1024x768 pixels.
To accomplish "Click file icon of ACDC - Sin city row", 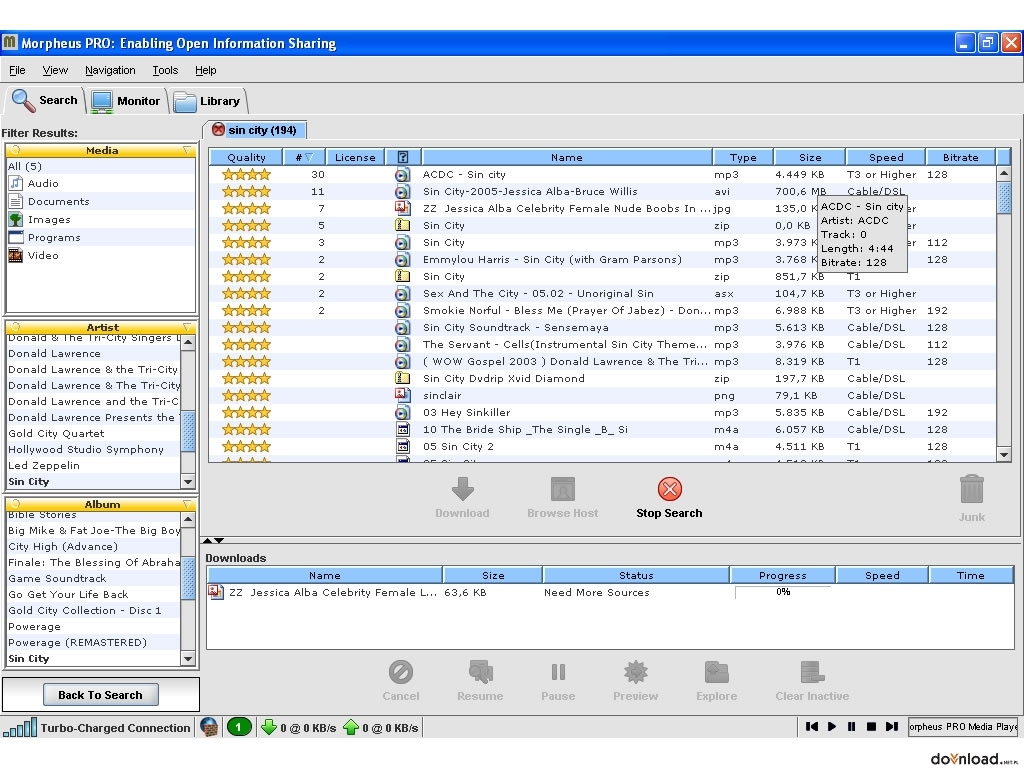I will [x=403, y=174].
